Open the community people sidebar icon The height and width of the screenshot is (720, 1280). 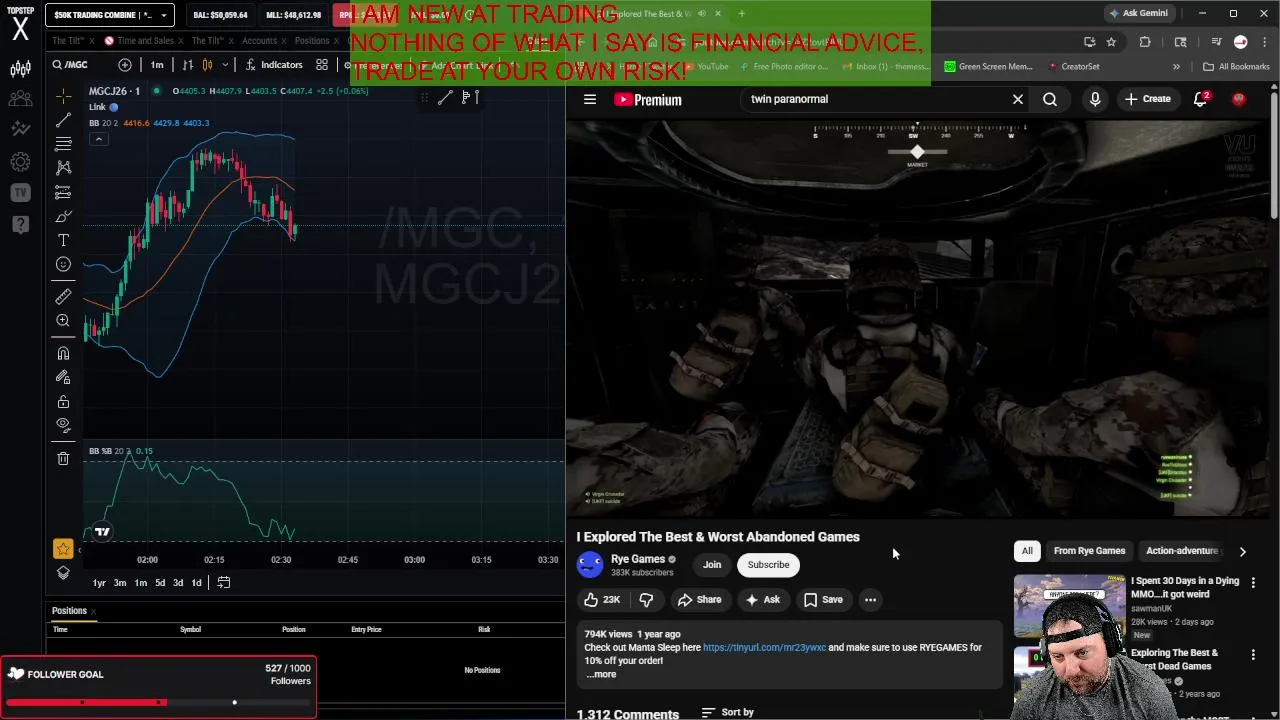coord(20,99)
